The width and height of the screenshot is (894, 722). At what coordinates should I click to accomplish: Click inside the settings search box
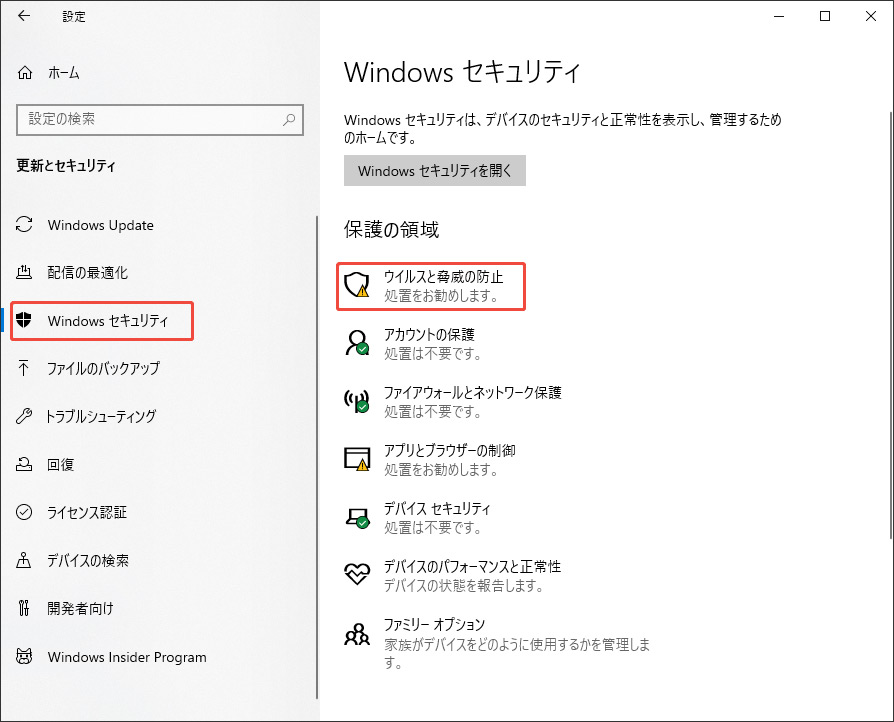[160, 120]
